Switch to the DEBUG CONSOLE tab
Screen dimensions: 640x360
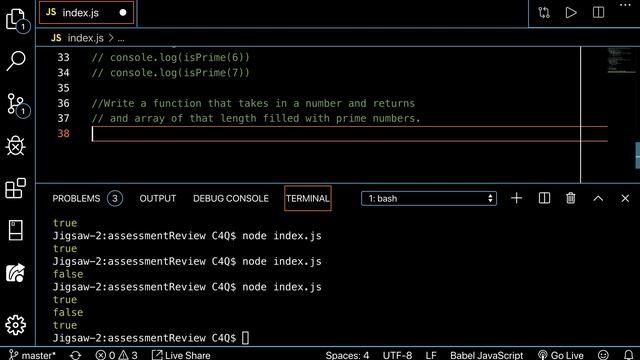[x=231, y=198]
